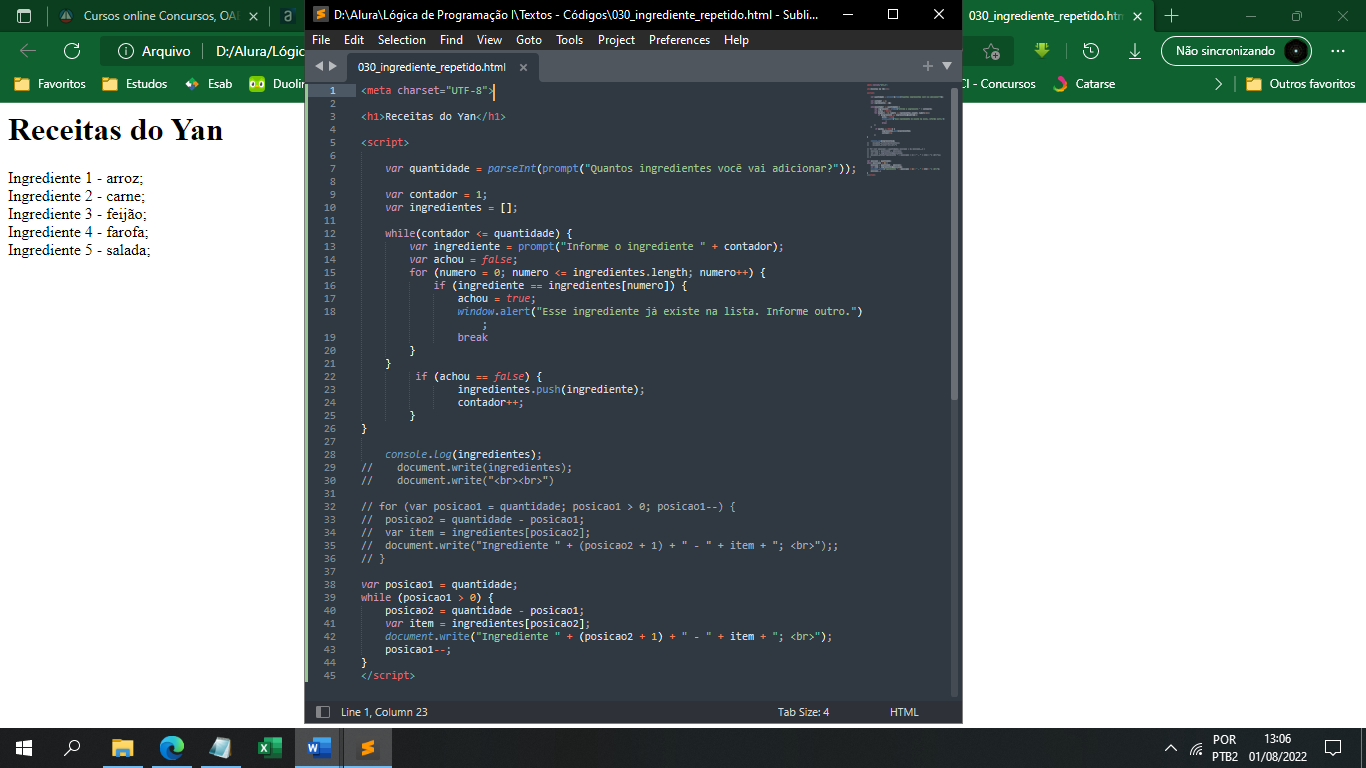Click the console.log(ingredientes) code line
1366x768 pixels.
(463, 454)
